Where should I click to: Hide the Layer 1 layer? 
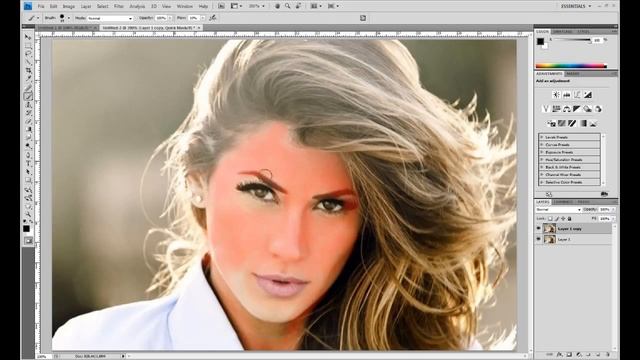click(539, 239)
